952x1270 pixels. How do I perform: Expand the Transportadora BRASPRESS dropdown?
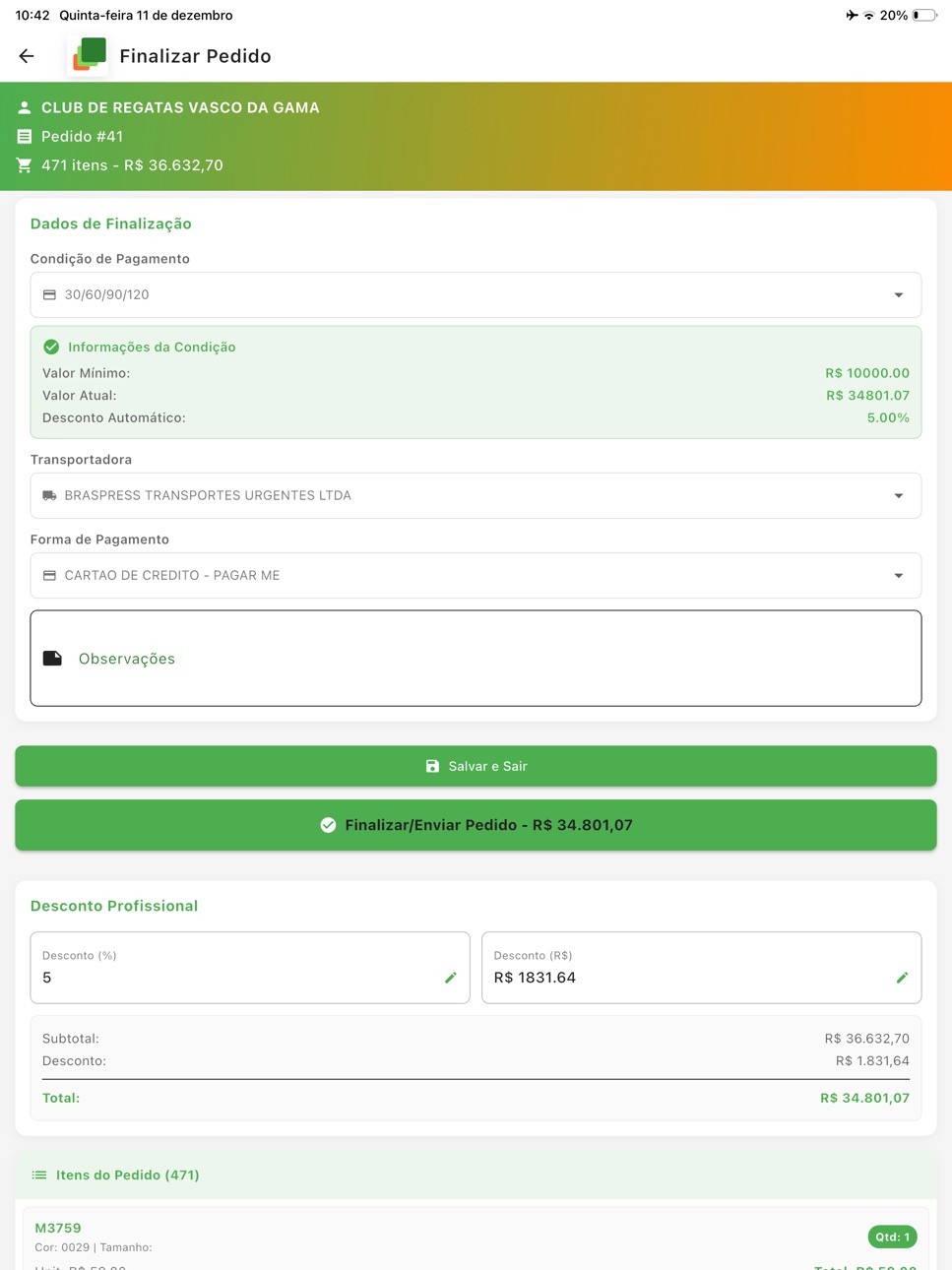pos(476,496)
